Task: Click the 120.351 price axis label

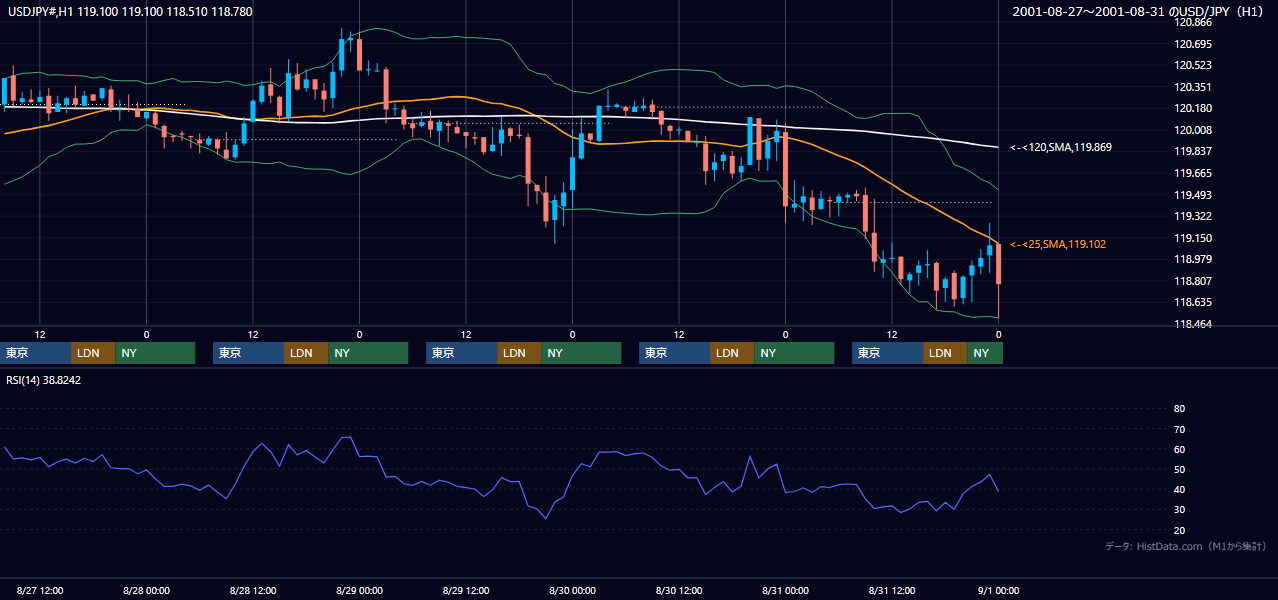Action: [x=1194, y=87]
